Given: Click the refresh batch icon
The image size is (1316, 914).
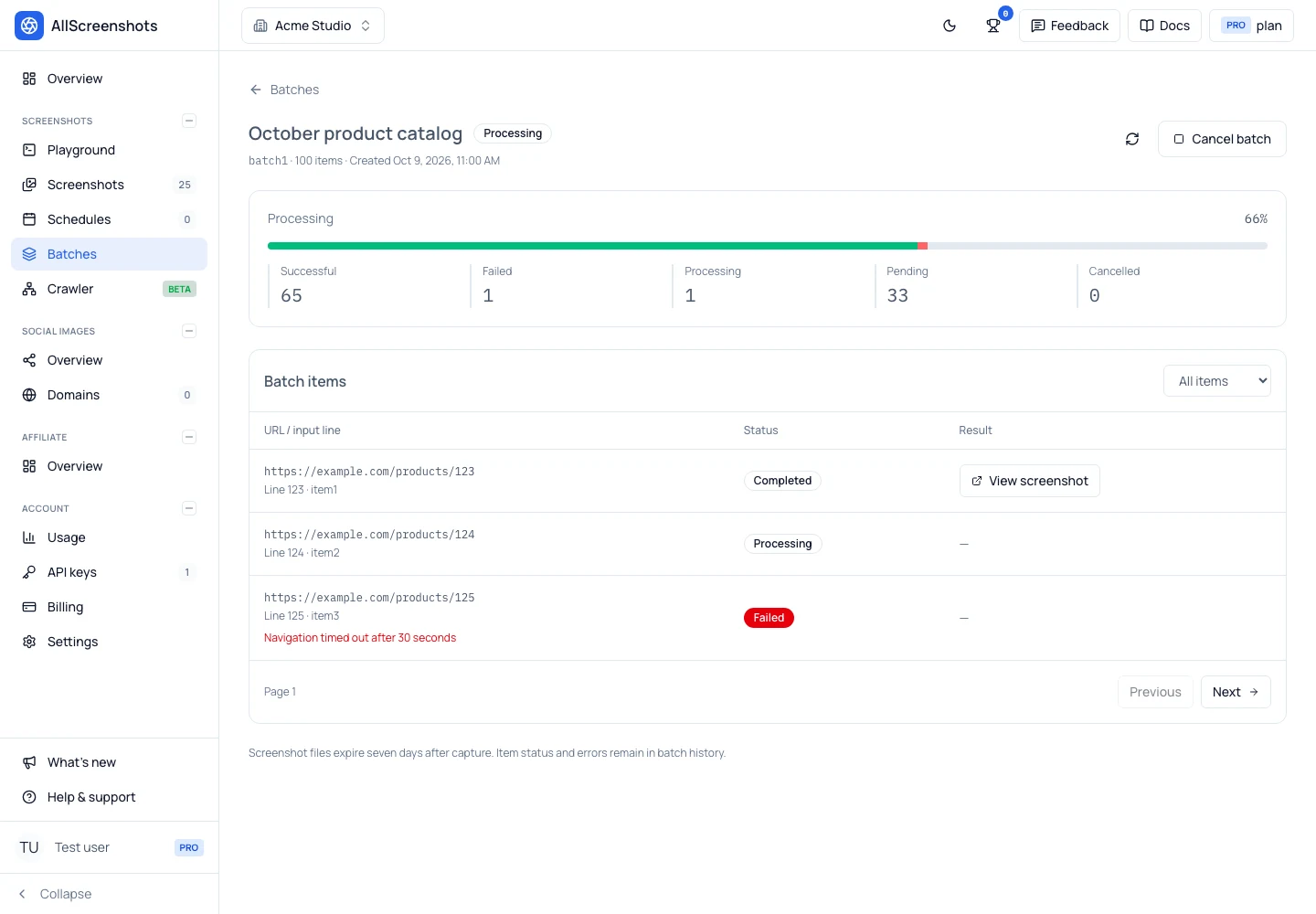Looking at the screenshot, I should click(1132, 139).
